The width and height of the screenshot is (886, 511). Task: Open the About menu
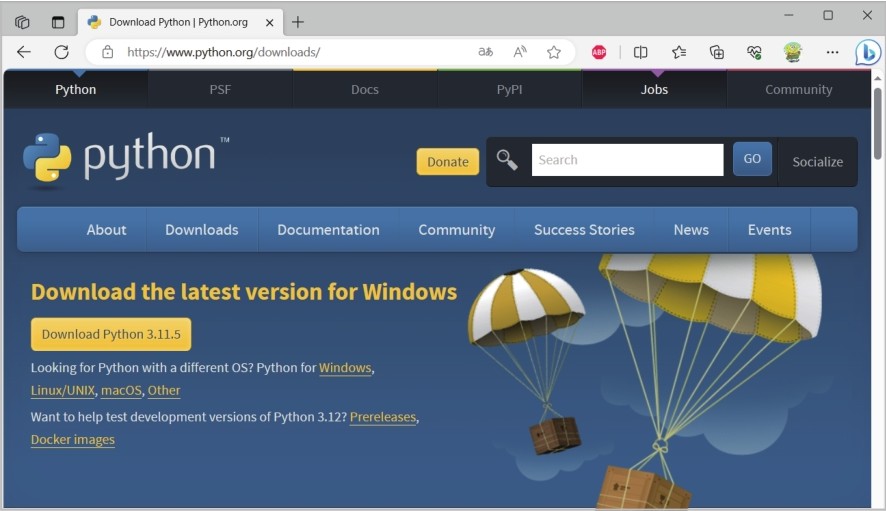[106, 229]
